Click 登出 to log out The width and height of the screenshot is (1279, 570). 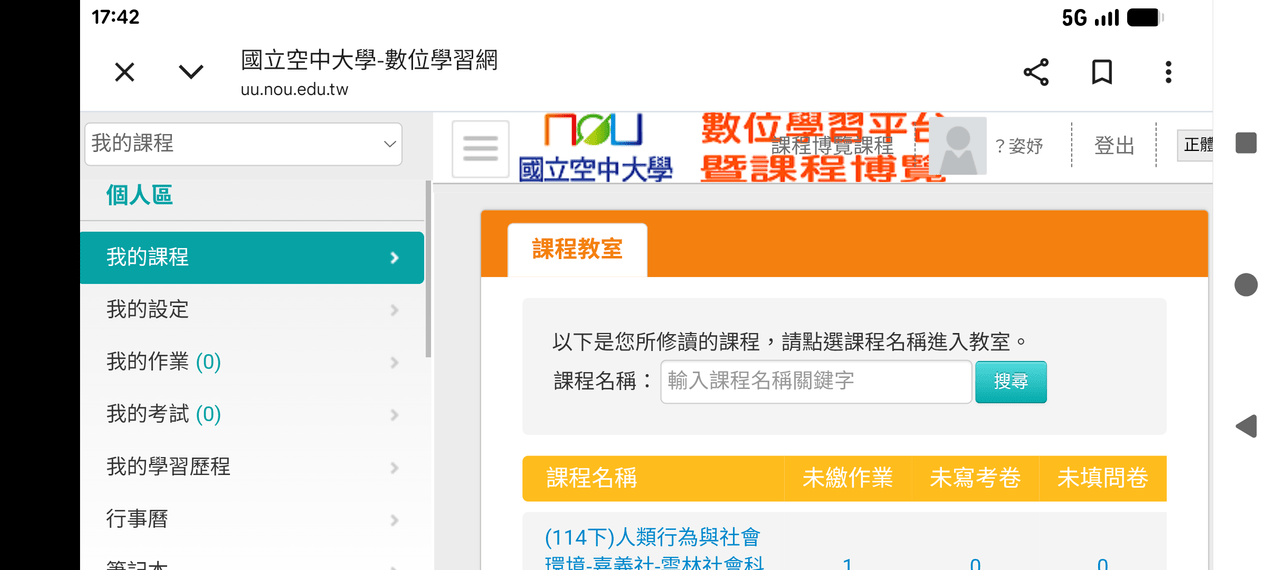[1114, 146]
